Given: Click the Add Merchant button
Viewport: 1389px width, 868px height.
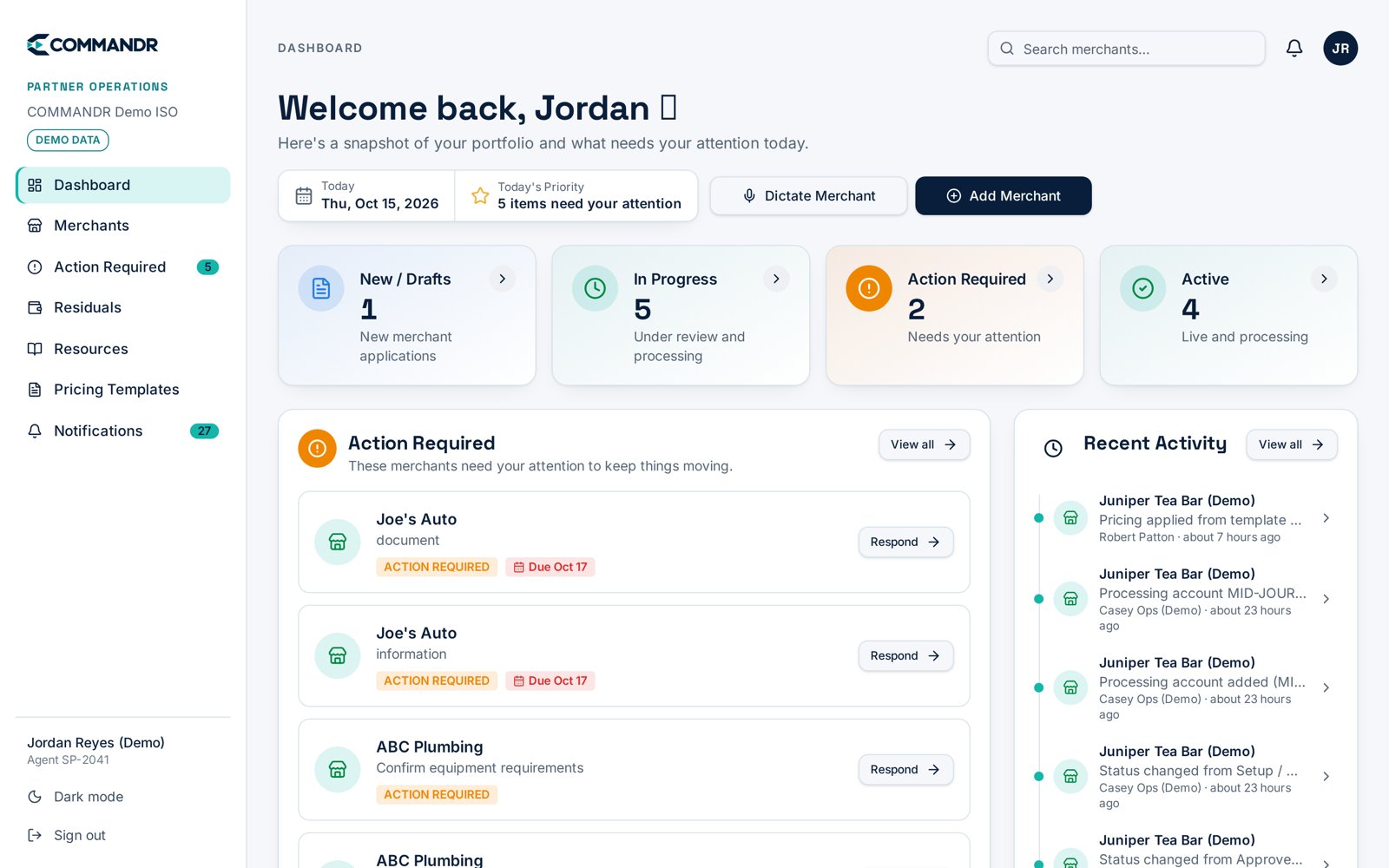Looking at the screenshot, I should (x=1003, y=196).
